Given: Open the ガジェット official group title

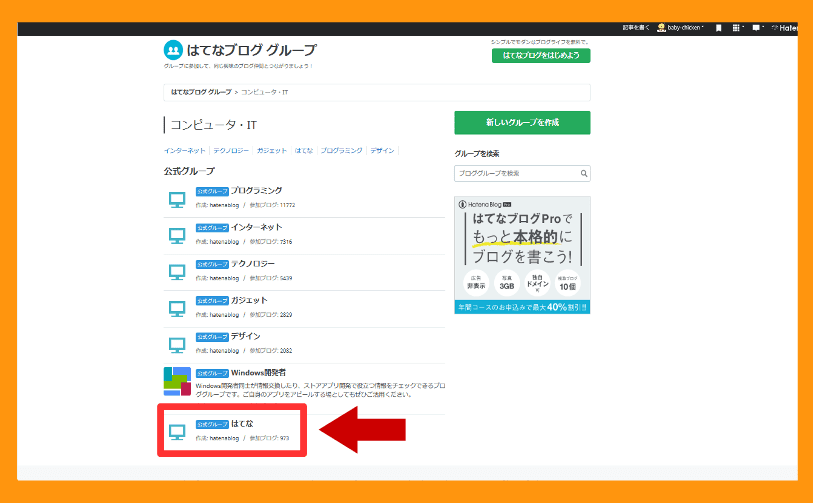Looking at the screenshot, I should point(249,300).
